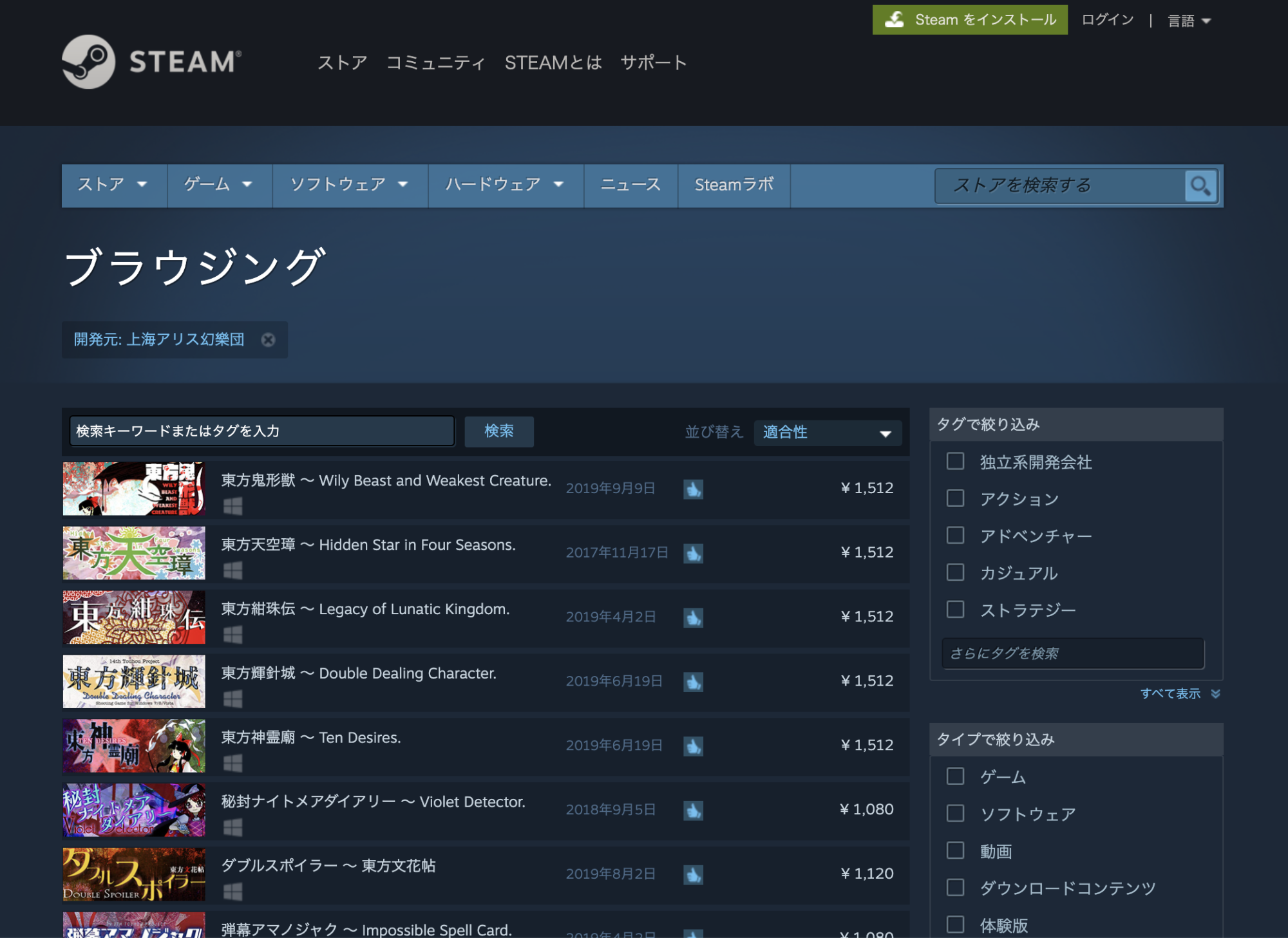
Task: Tick the ダウンロードコンテンツ type checkbox
Action: coord(955,888)
